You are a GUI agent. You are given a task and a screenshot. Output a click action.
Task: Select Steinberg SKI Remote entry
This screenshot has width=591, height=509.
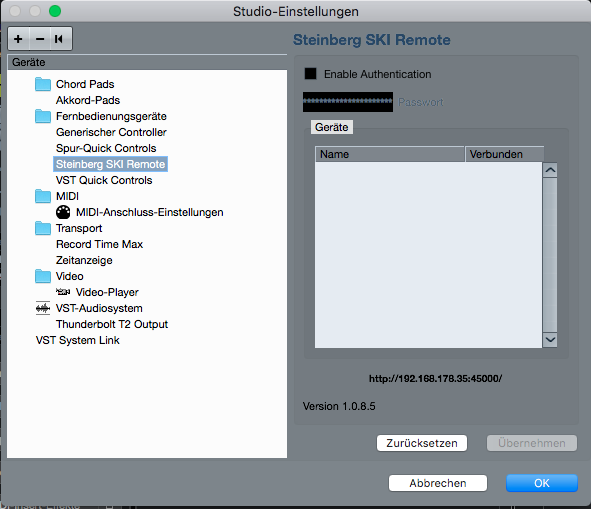point(110,164)
